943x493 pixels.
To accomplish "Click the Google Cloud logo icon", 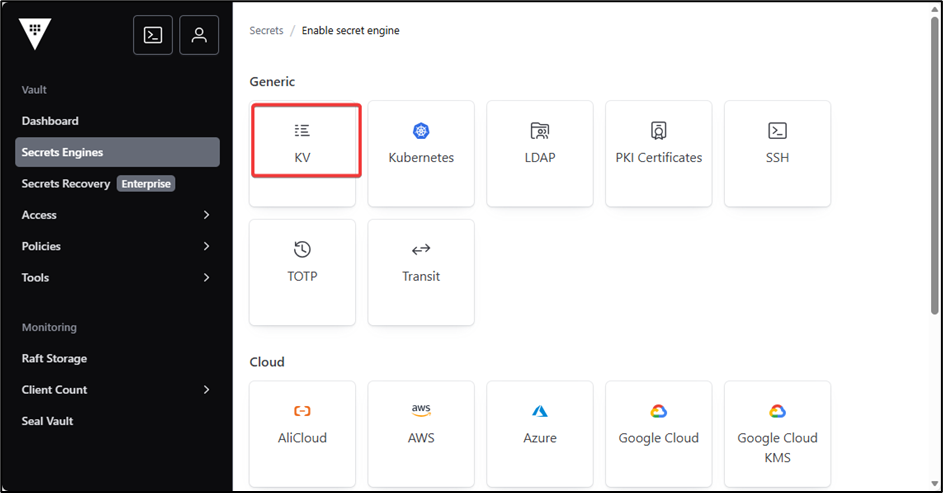I will 659,411.
